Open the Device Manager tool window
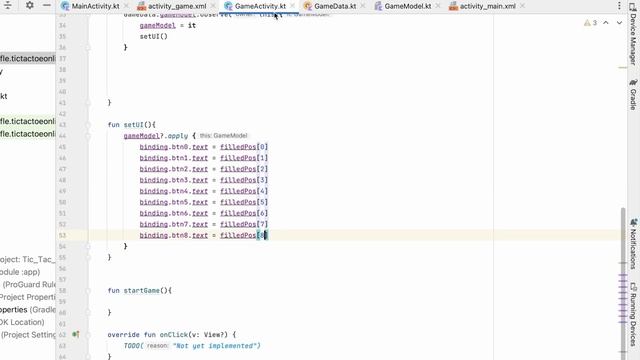The width and height of the screenshot is (640, 360). (x=633, y=33)
